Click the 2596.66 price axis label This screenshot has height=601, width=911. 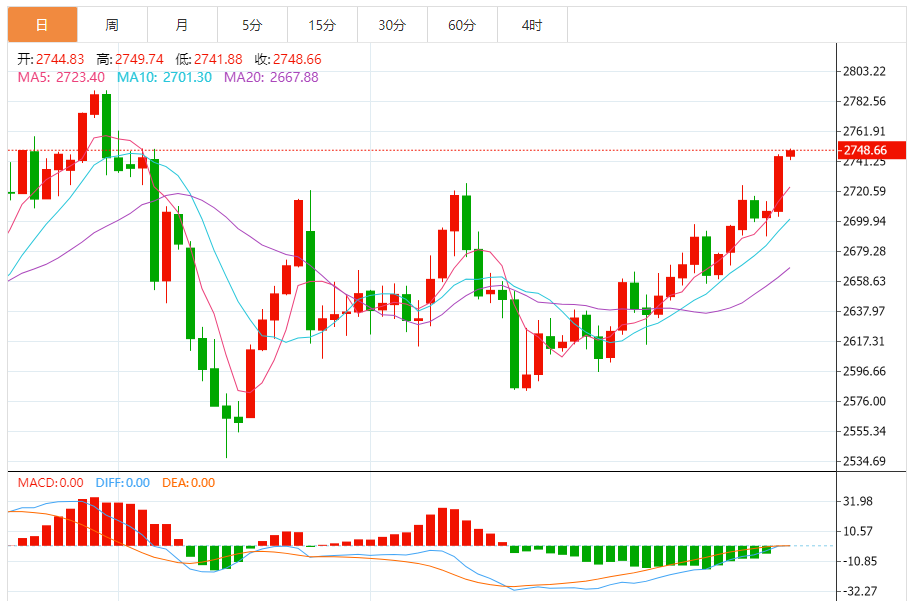click(x=865, y=371)
